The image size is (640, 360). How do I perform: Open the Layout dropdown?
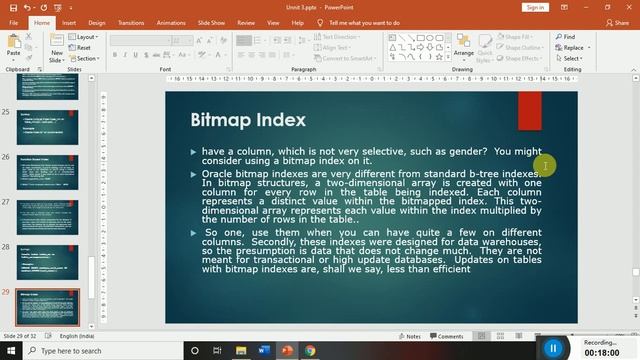coord(84,37)
